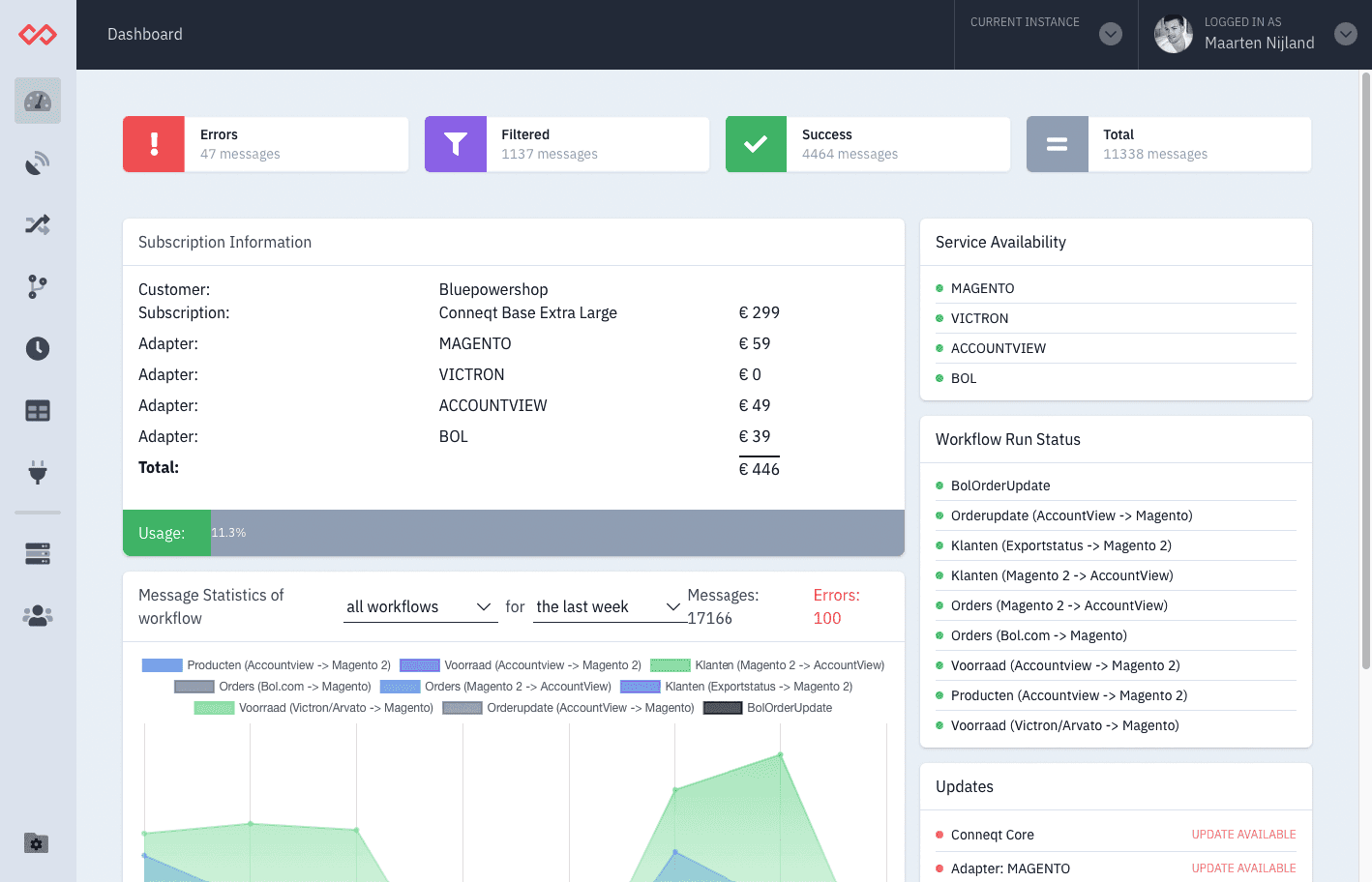The height and width of the screenshot is (882, 1372).
Task: Expand the logged-in user menu arrow
Action: tap(1345, 34)
